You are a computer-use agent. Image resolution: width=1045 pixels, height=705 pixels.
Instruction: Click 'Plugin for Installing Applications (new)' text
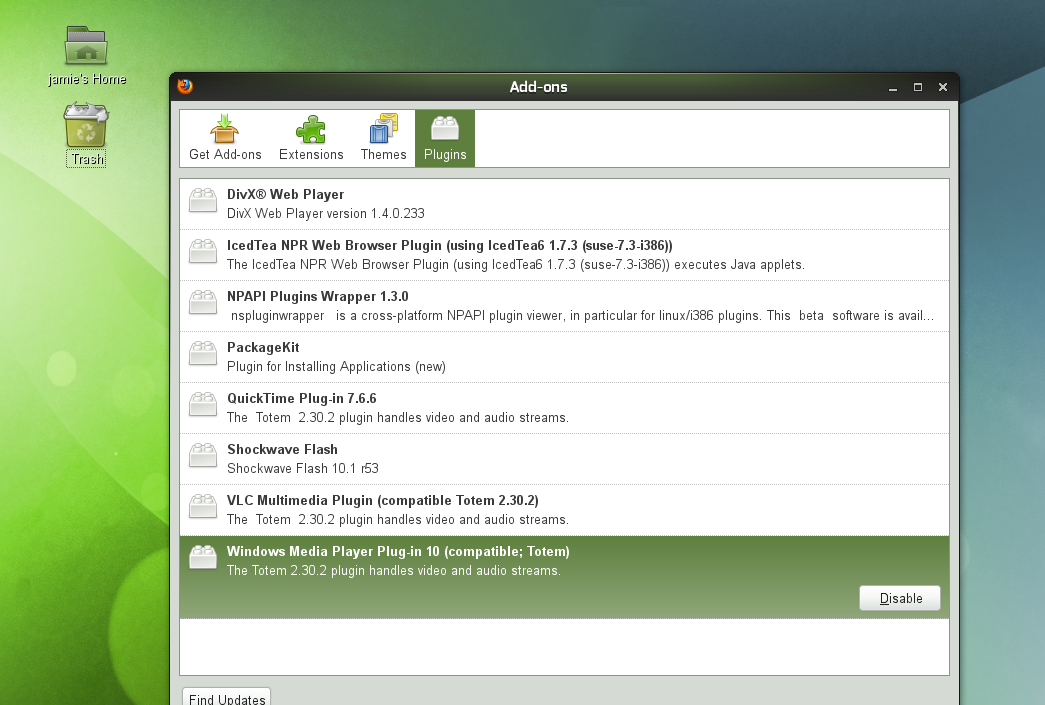tap(337, 366)
